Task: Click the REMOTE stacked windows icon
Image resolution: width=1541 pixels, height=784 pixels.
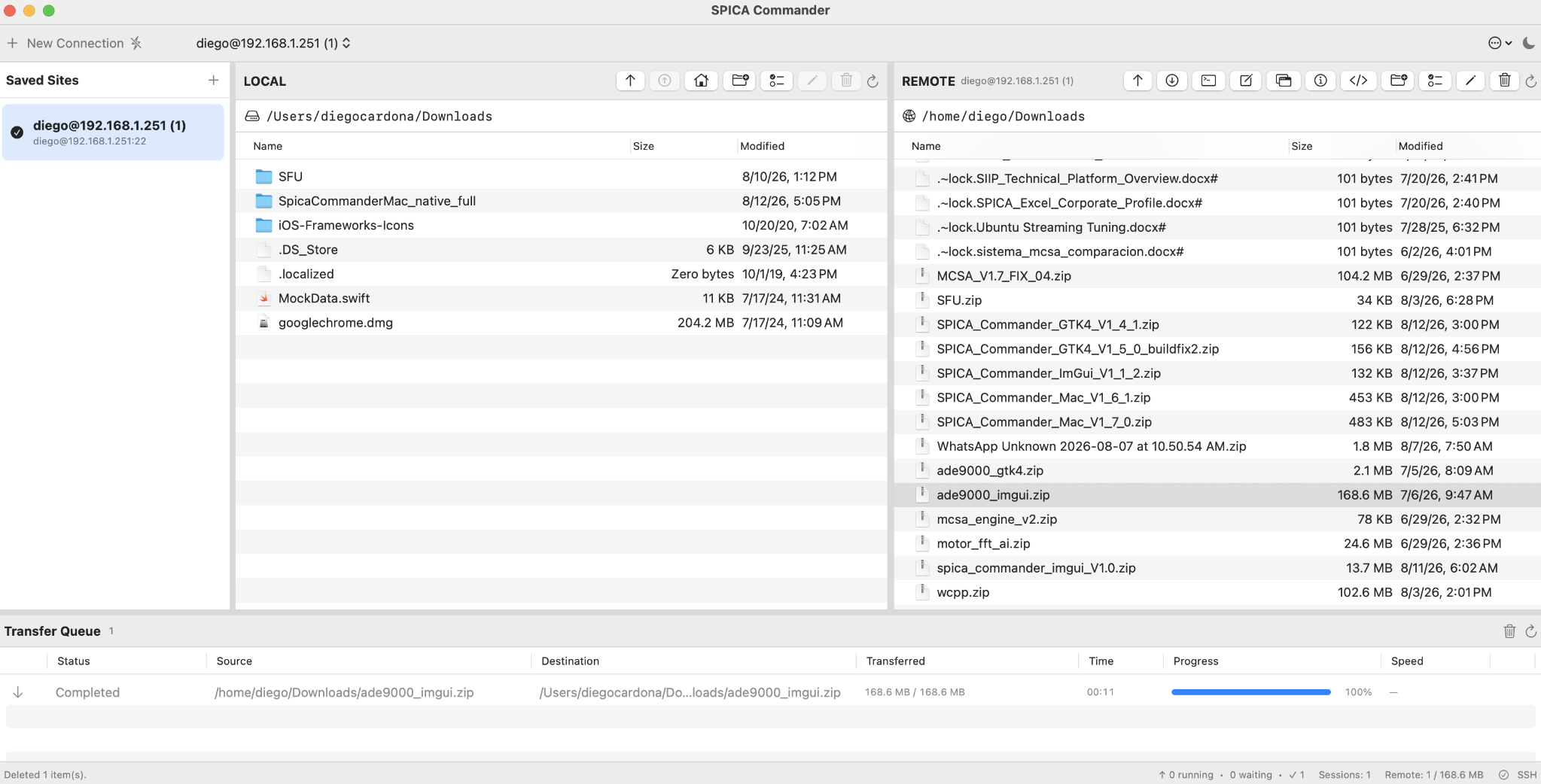Action: point(1284,81)
